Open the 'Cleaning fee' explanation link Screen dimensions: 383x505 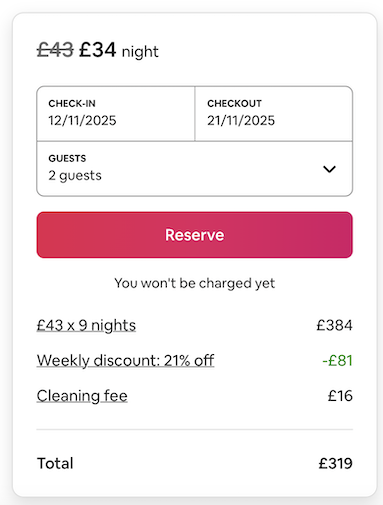pyautogui.click(x=82, y=396)
